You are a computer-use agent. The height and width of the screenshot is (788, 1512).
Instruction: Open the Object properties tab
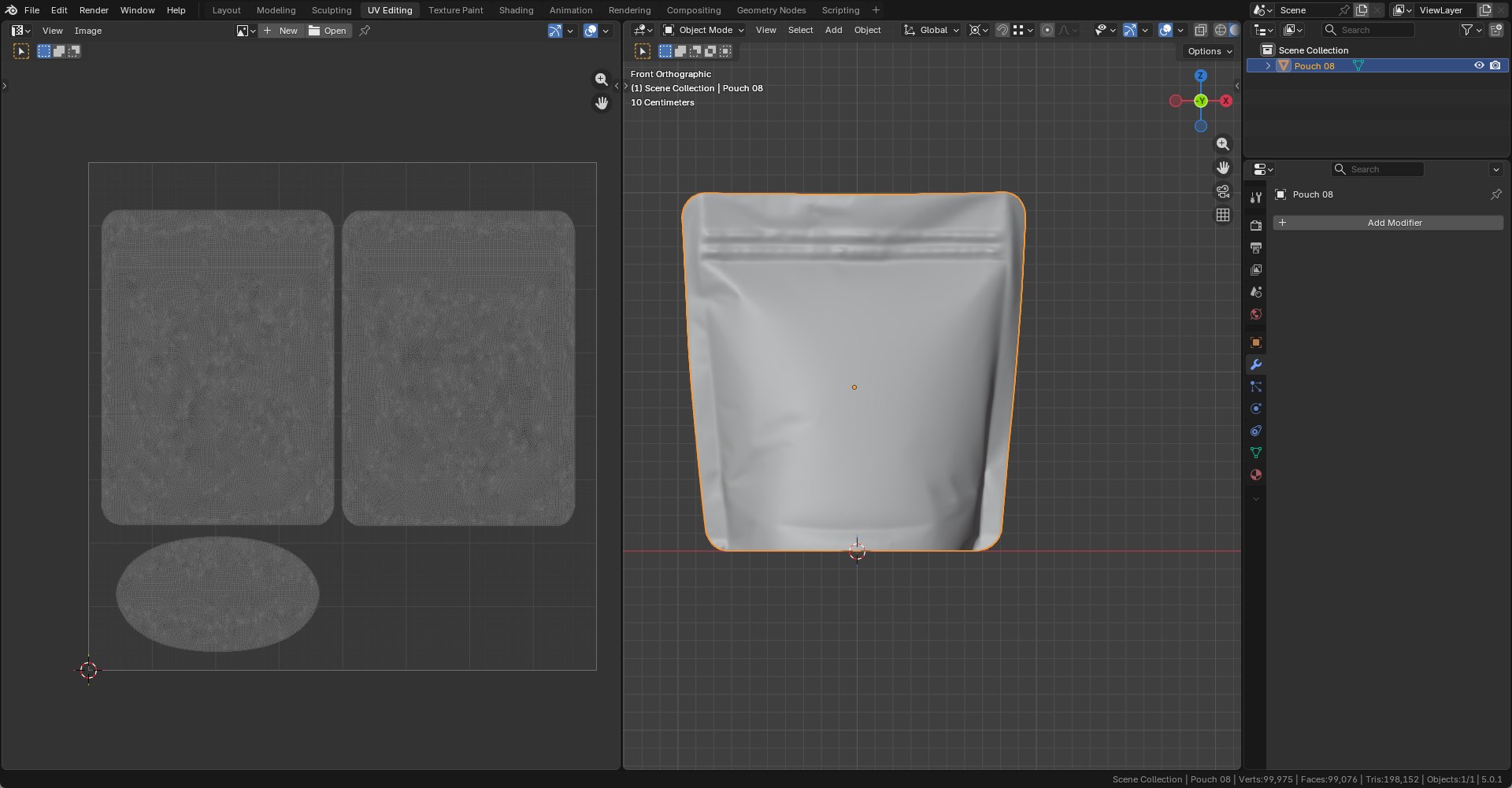click(1256, 342)
